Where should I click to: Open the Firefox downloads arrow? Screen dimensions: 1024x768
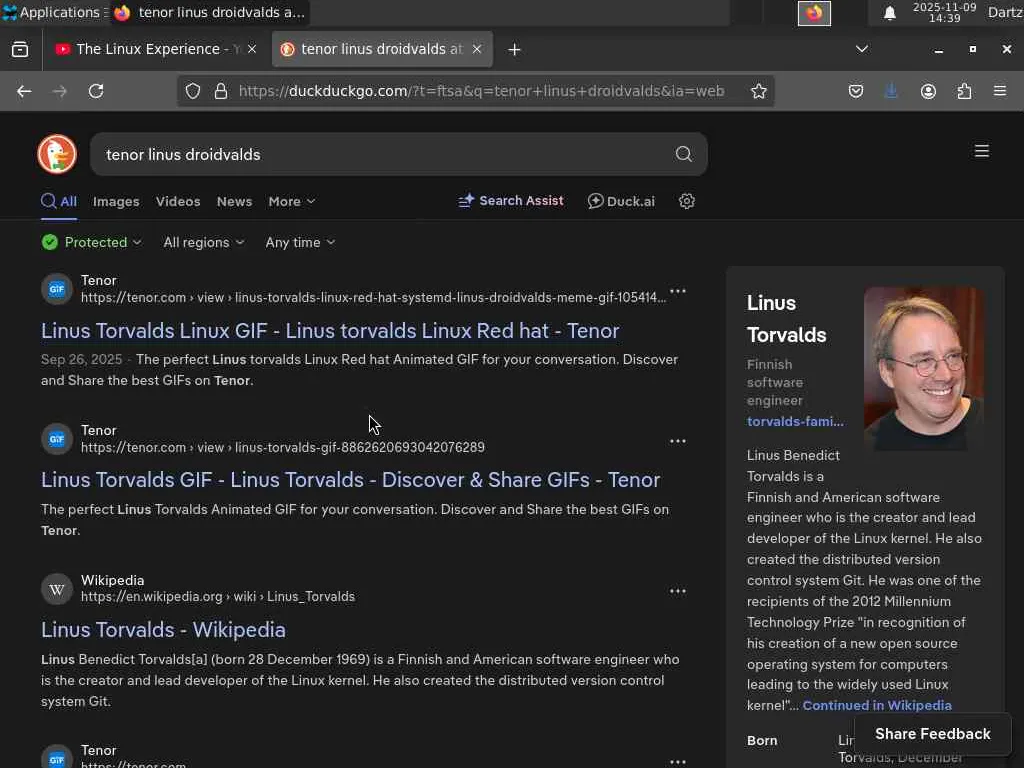[891, 91]
